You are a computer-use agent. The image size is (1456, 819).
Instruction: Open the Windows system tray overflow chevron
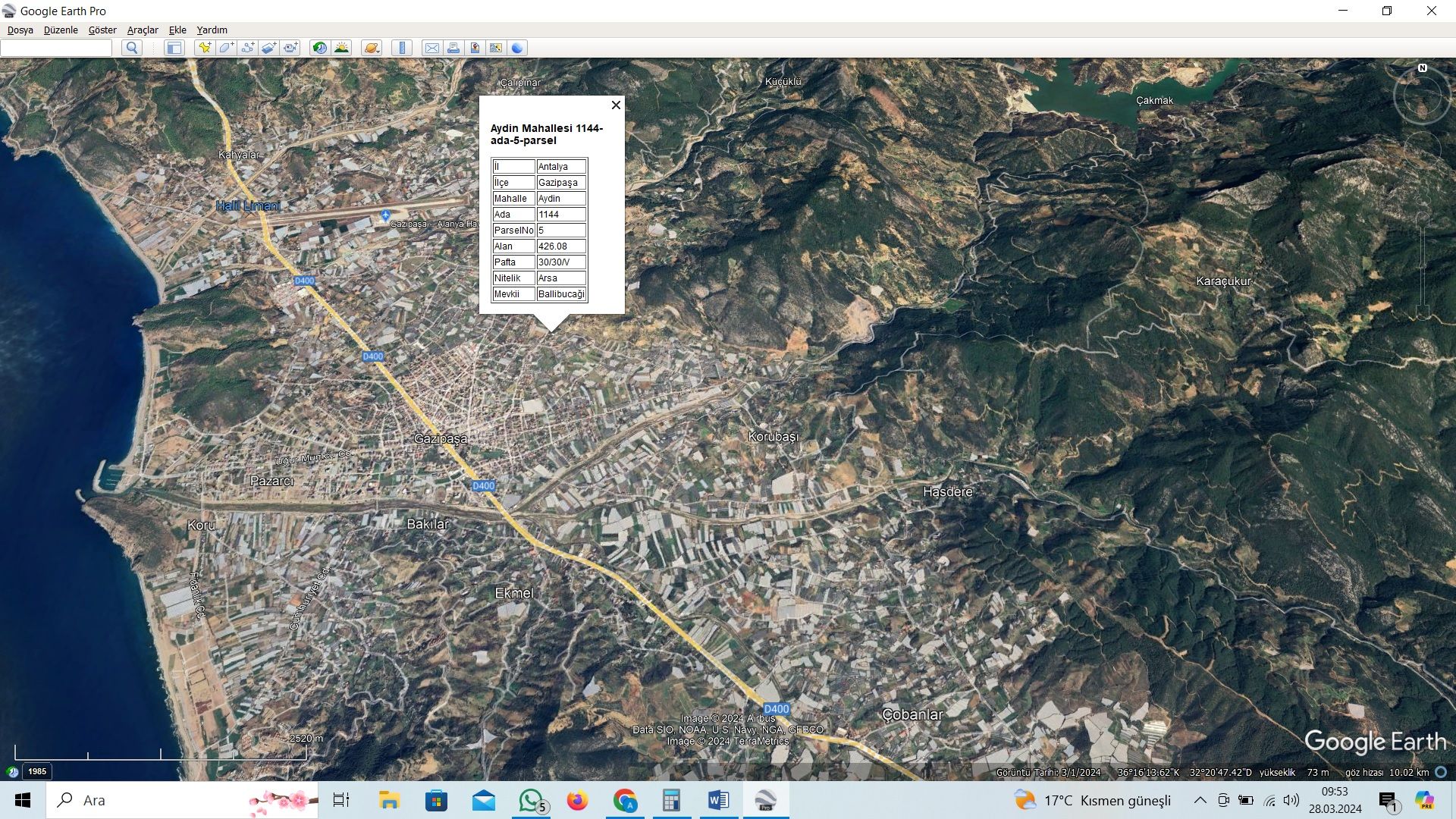(x=1200, y=800)
